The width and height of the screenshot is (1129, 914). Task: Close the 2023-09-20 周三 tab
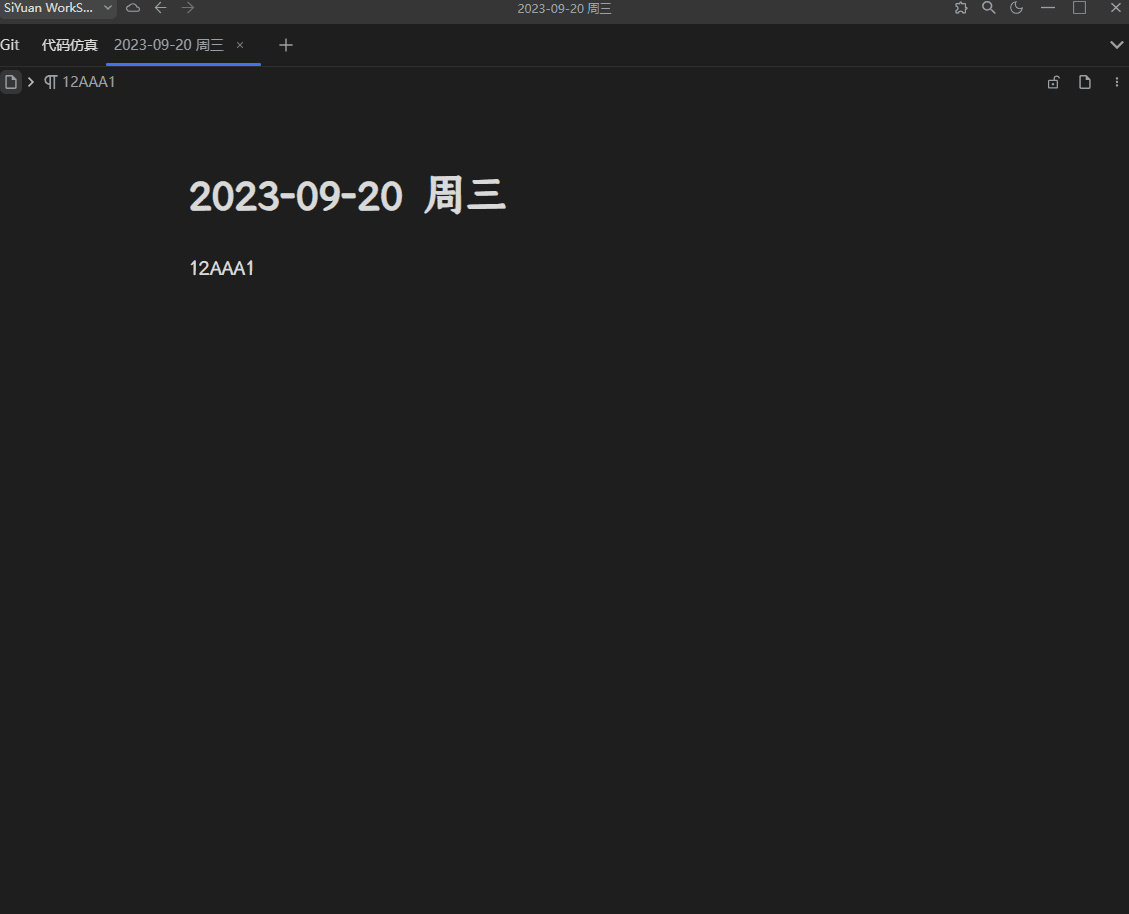pos(240,45)
